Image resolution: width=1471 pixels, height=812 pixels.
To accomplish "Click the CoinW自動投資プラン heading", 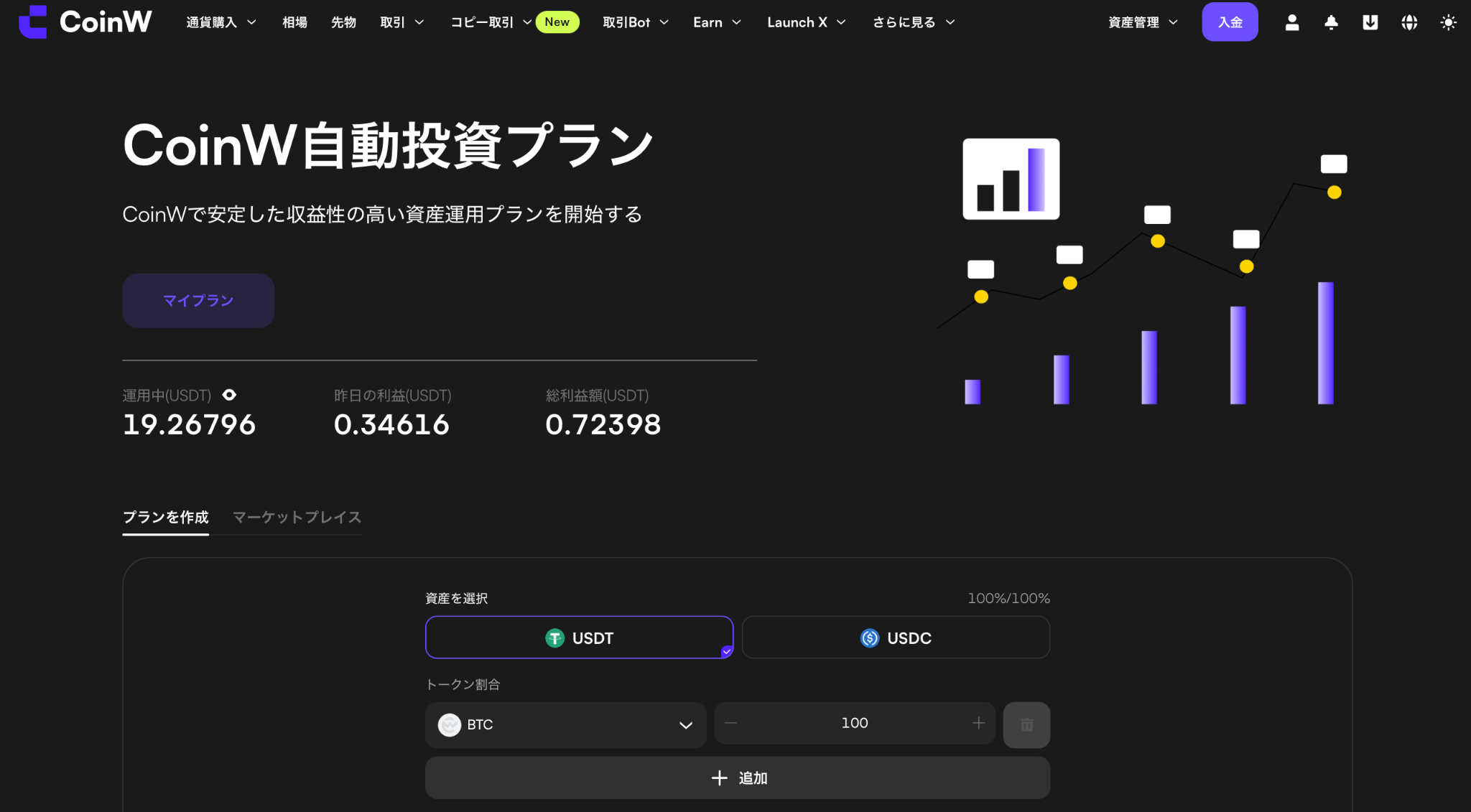I will (389, 146).
